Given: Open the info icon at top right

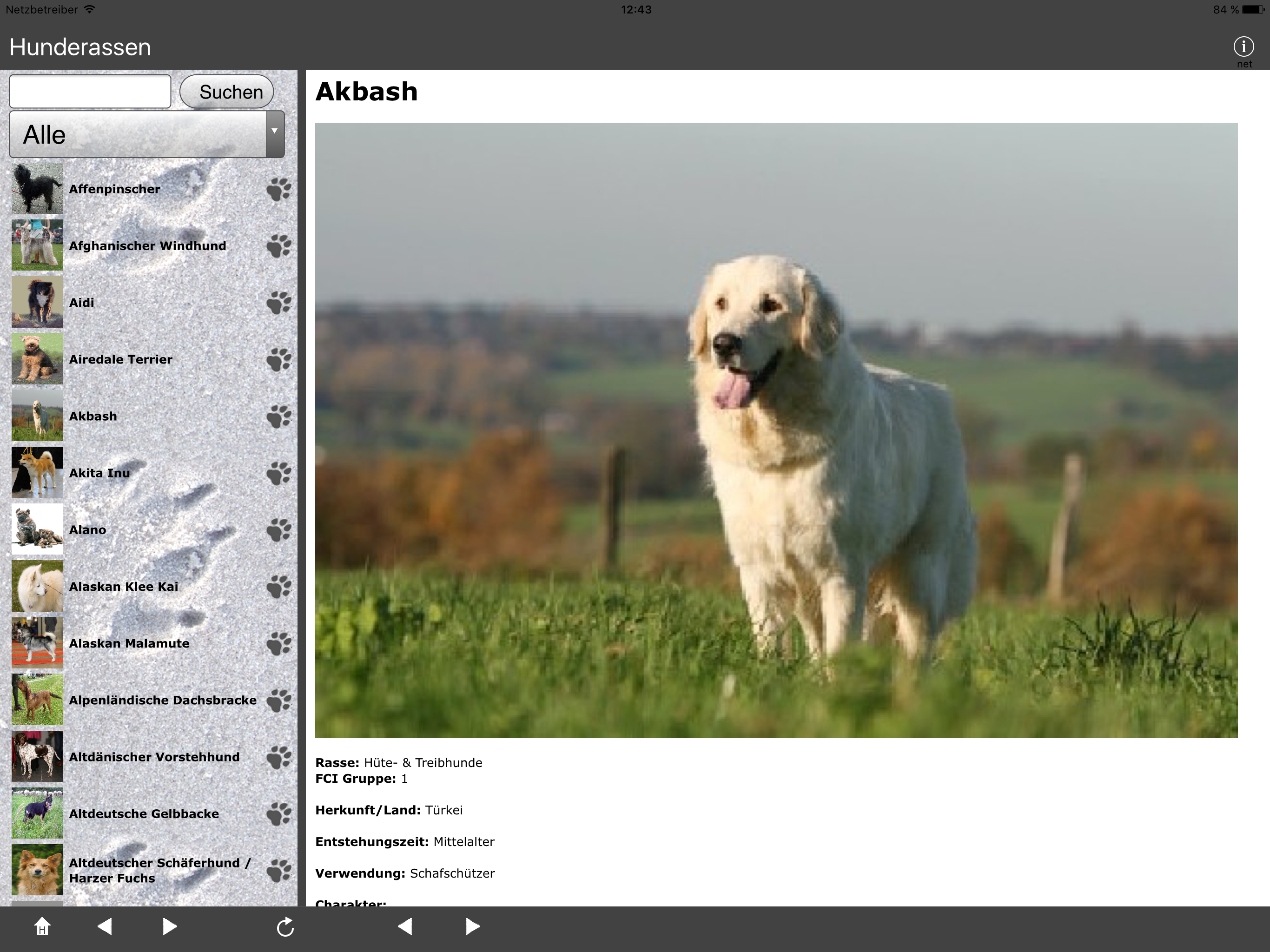Looking at the screenshot, I should [x=1243, y=47].
